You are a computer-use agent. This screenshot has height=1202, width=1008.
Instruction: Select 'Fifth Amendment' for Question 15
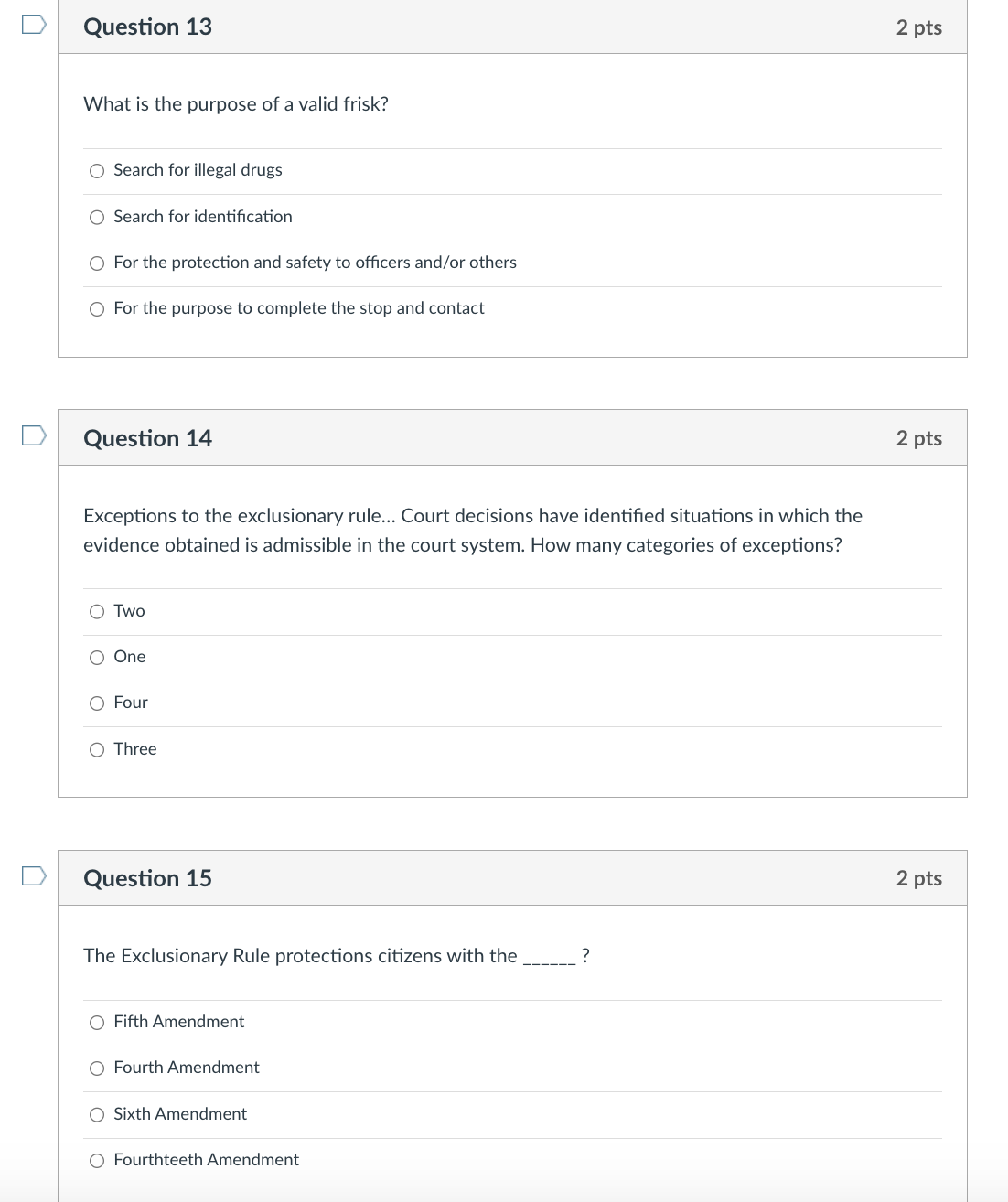pos(96,1022)
